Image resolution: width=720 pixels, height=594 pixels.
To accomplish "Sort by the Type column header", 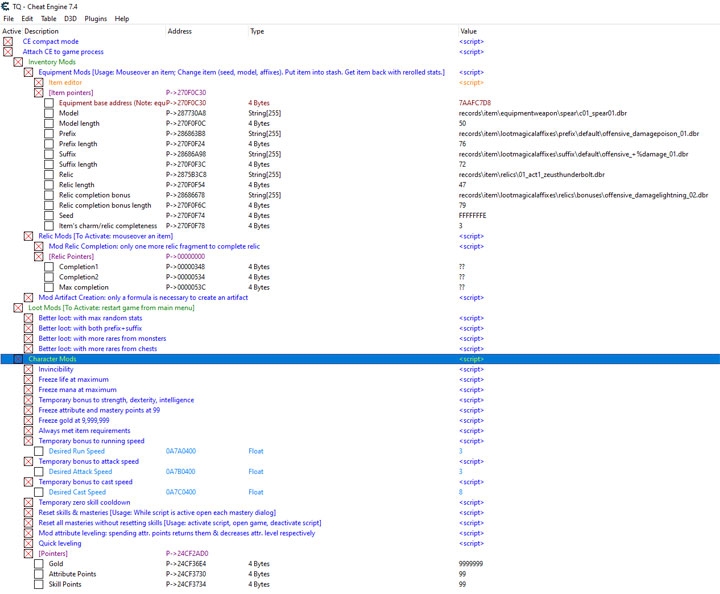I will pyautogui.click(x=257, y=31).
